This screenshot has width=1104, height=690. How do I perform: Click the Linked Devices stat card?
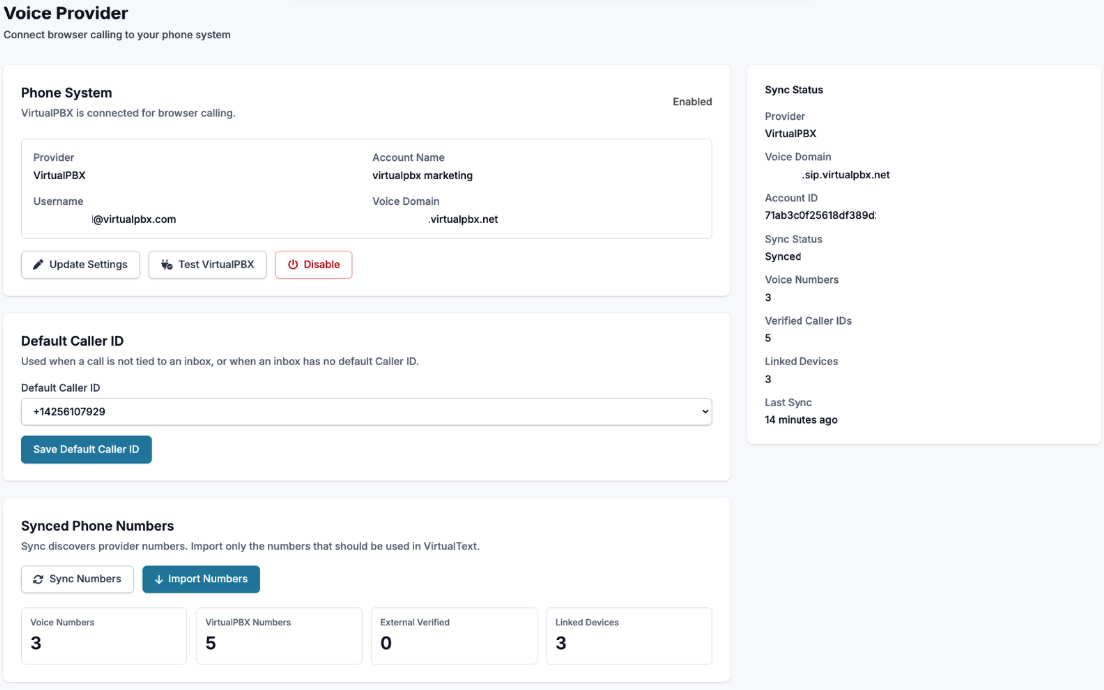coord(629,636)
